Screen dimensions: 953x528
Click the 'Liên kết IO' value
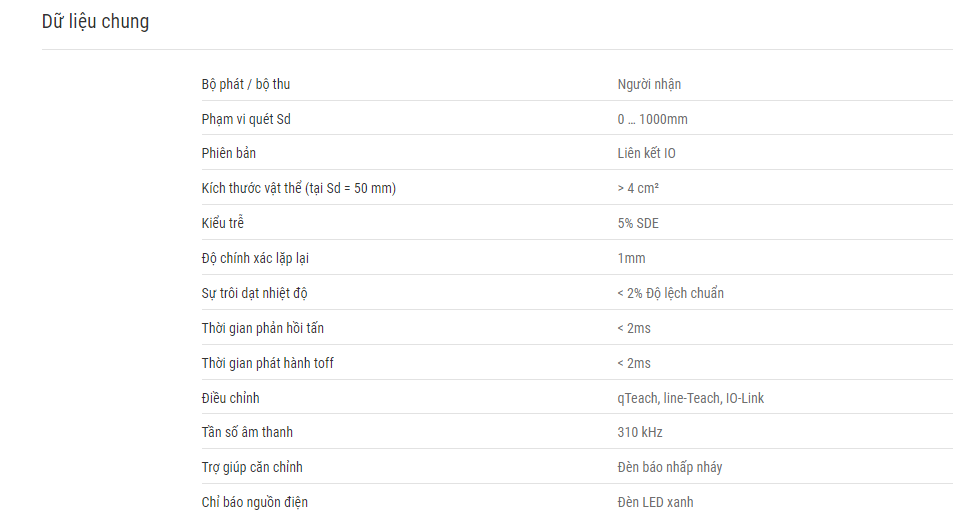(647, 153)
